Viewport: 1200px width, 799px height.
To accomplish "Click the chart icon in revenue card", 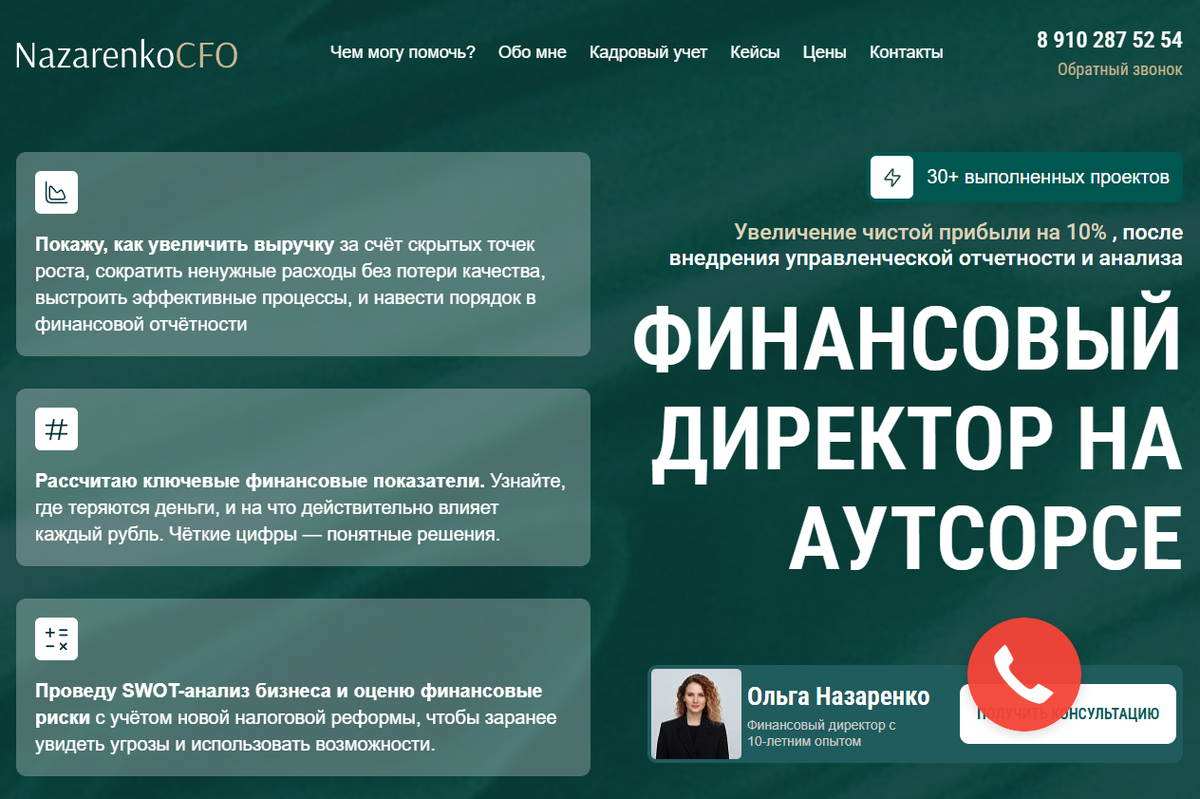I will click(57, 192).
